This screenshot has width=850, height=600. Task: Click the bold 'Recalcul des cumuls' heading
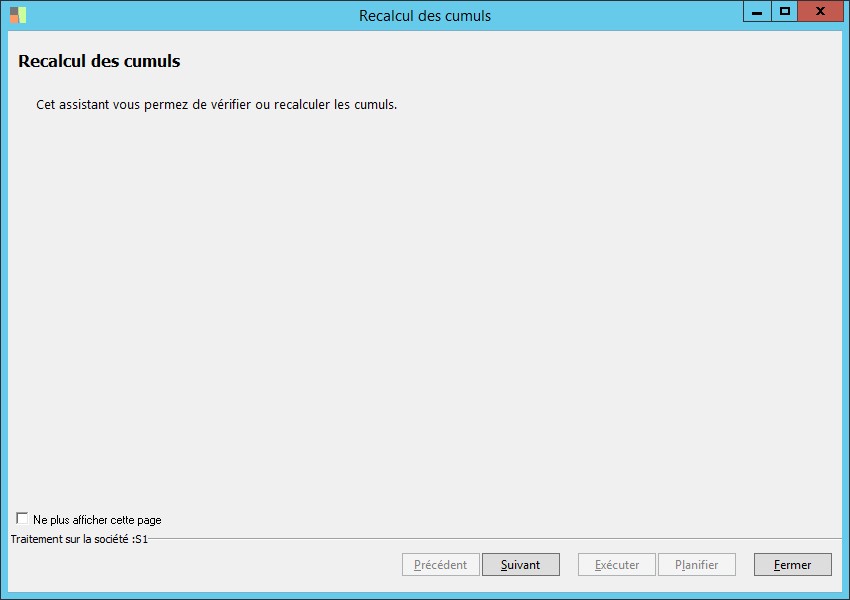pyautogui.click(x=99, y=61)
